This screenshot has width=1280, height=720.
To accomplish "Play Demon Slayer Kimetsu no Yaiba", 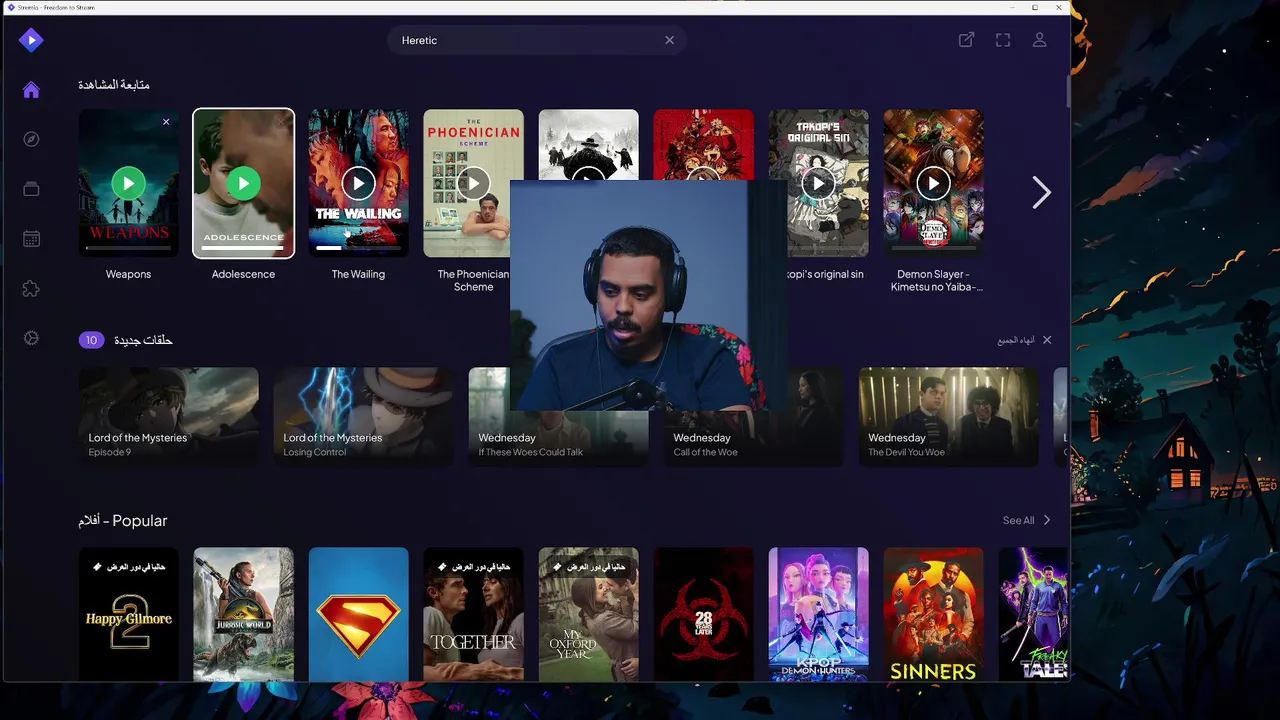I will (x=933, y=183).
